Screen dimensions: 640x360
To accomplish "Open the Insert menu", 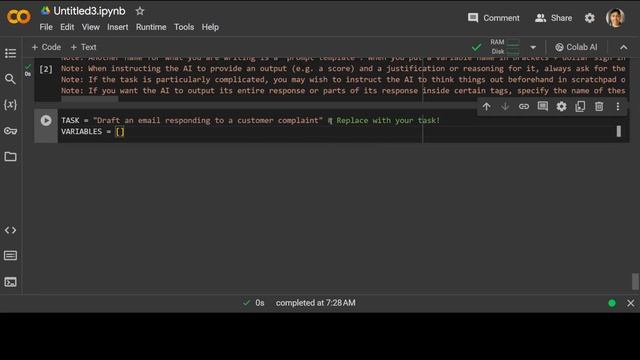I will coord(118,27).
